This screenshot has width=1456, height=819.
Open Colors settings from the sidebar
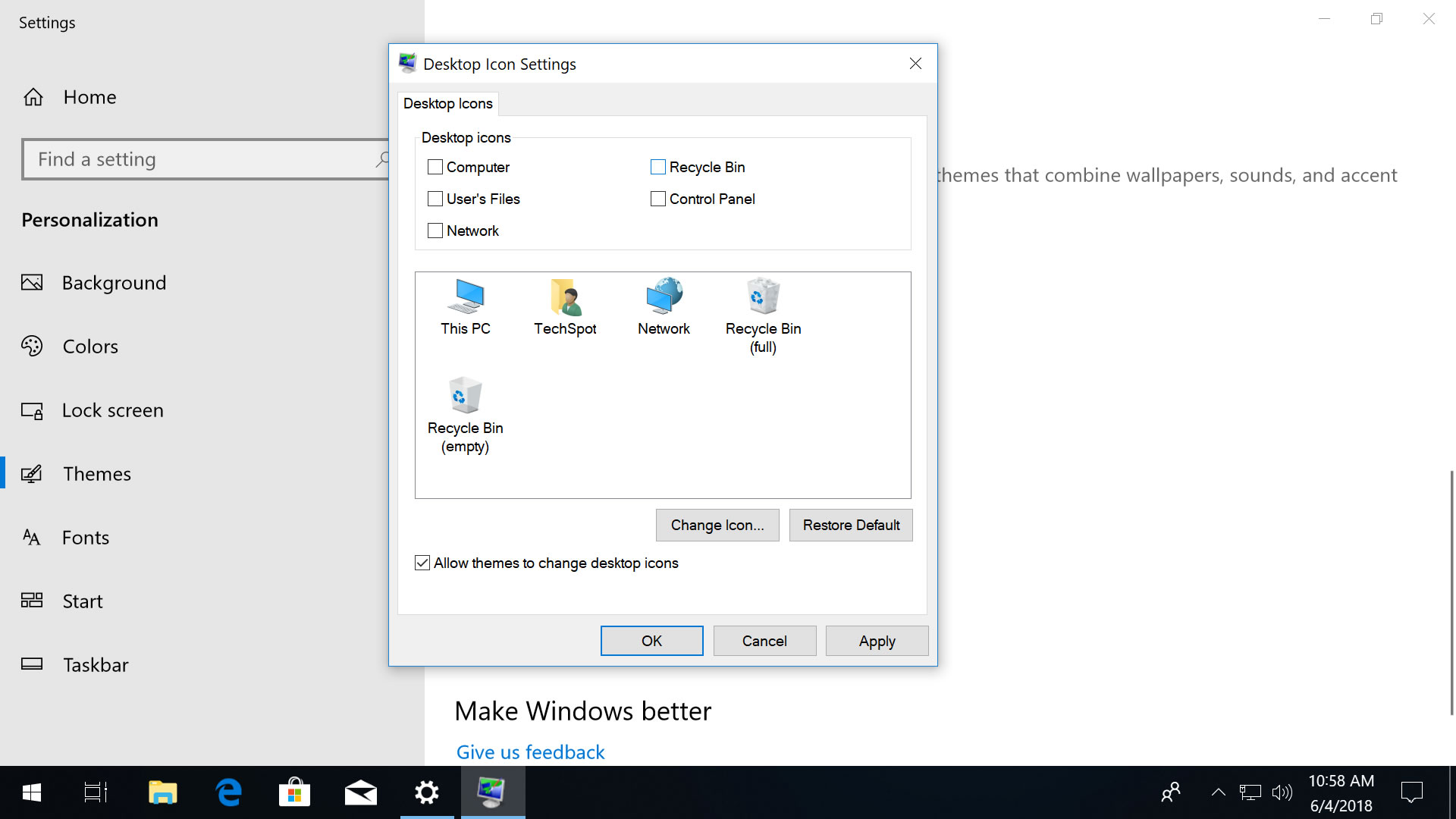(x=90, y=346)
